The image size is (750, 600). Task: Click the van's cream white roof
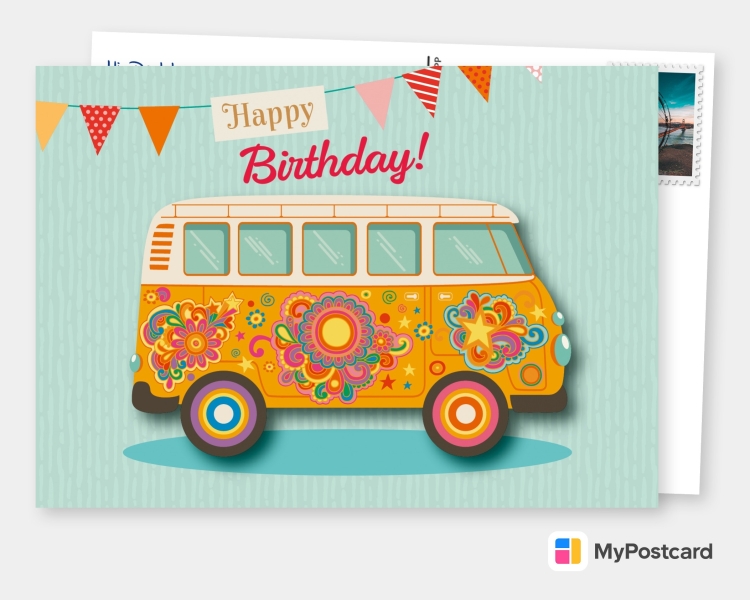330,208
